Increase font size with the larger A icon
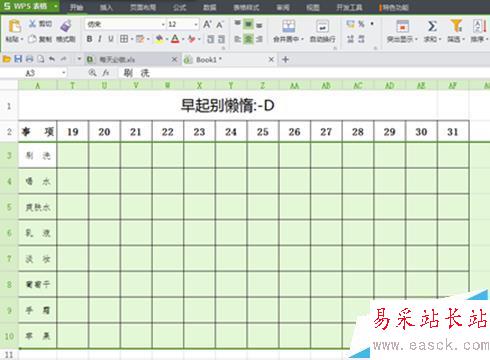 207,24
